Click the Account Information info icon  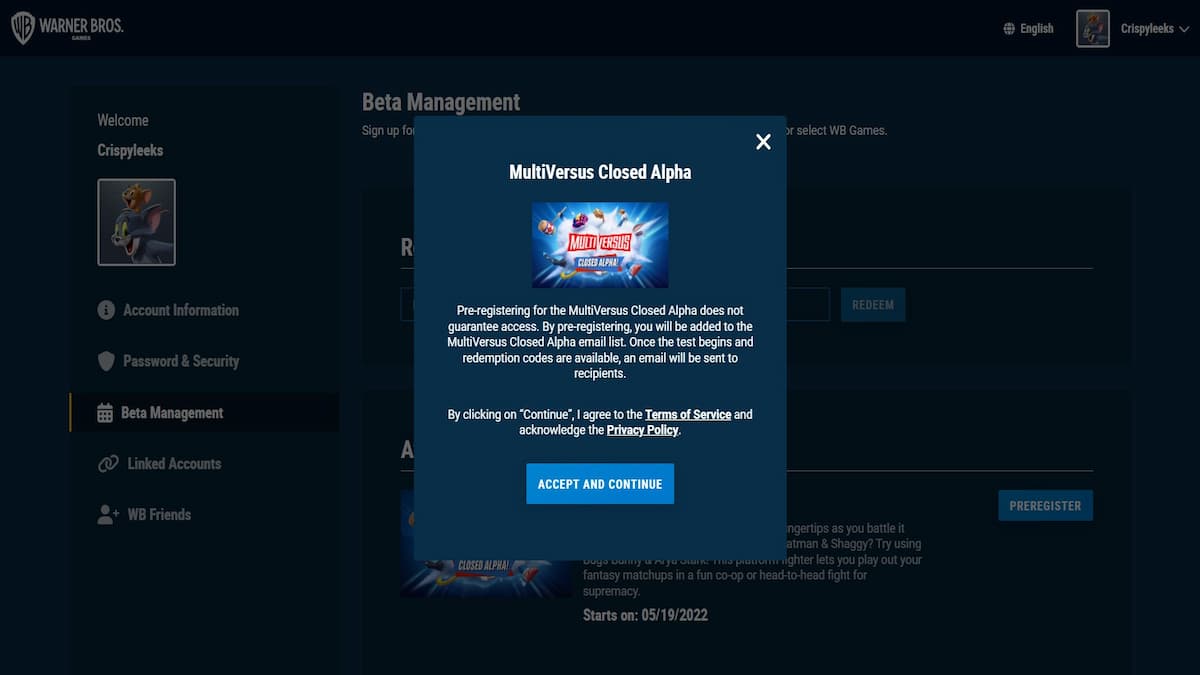tap(106, 310)
